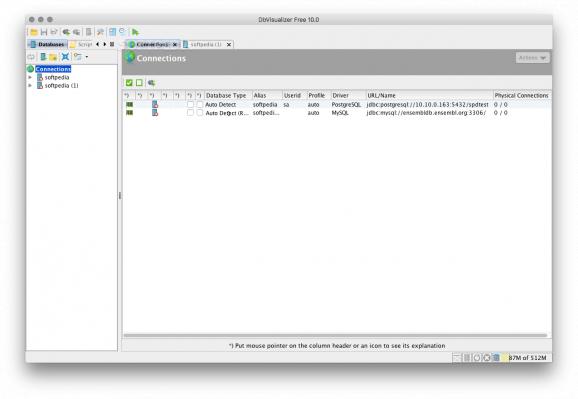Select softpedia connection in tree

(x=57, y=77)
